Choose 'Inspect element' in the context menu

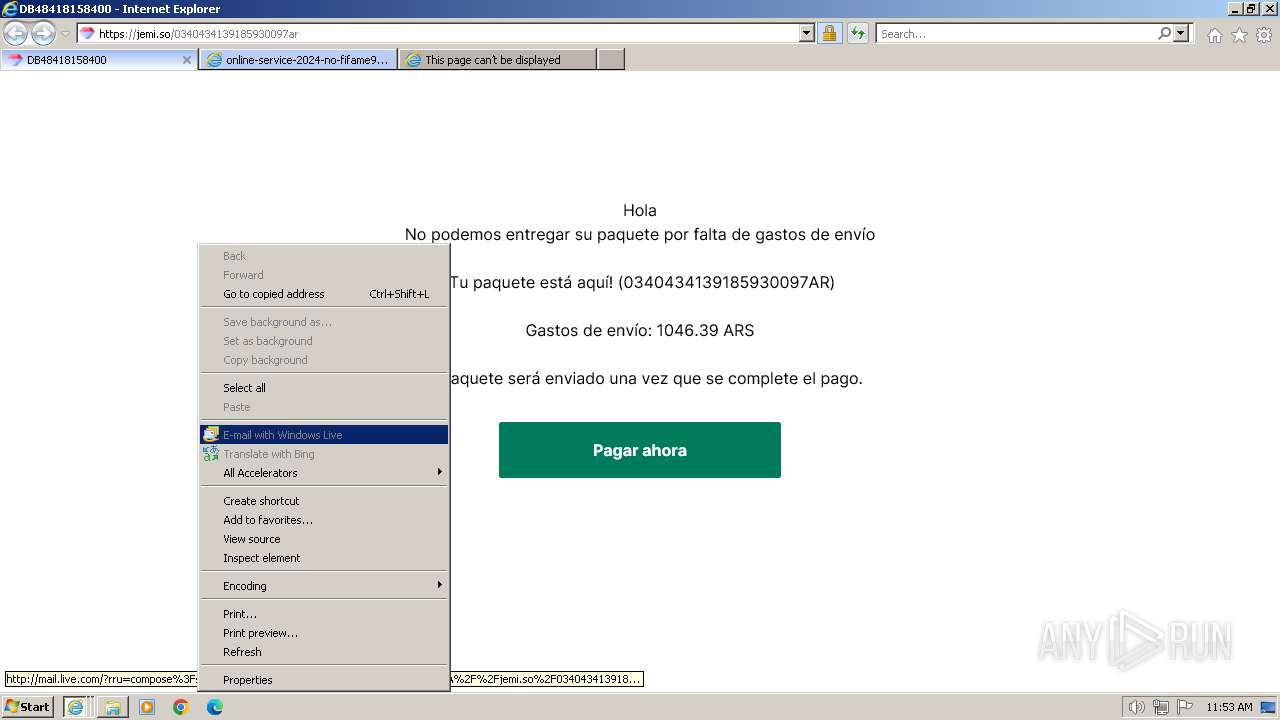tap(324, 558)
